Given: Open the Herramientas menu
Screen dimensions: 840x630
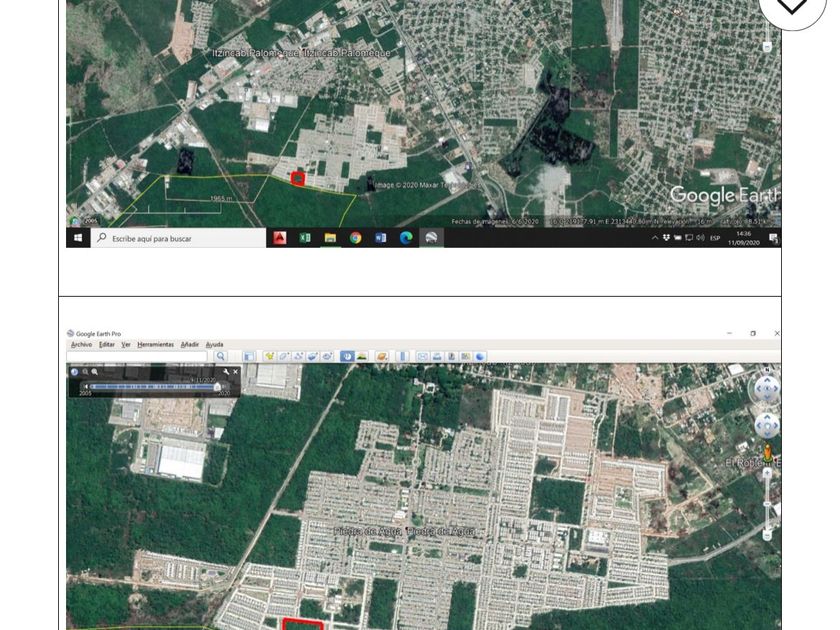Looking at the screenshot, I should click(155, 344).
